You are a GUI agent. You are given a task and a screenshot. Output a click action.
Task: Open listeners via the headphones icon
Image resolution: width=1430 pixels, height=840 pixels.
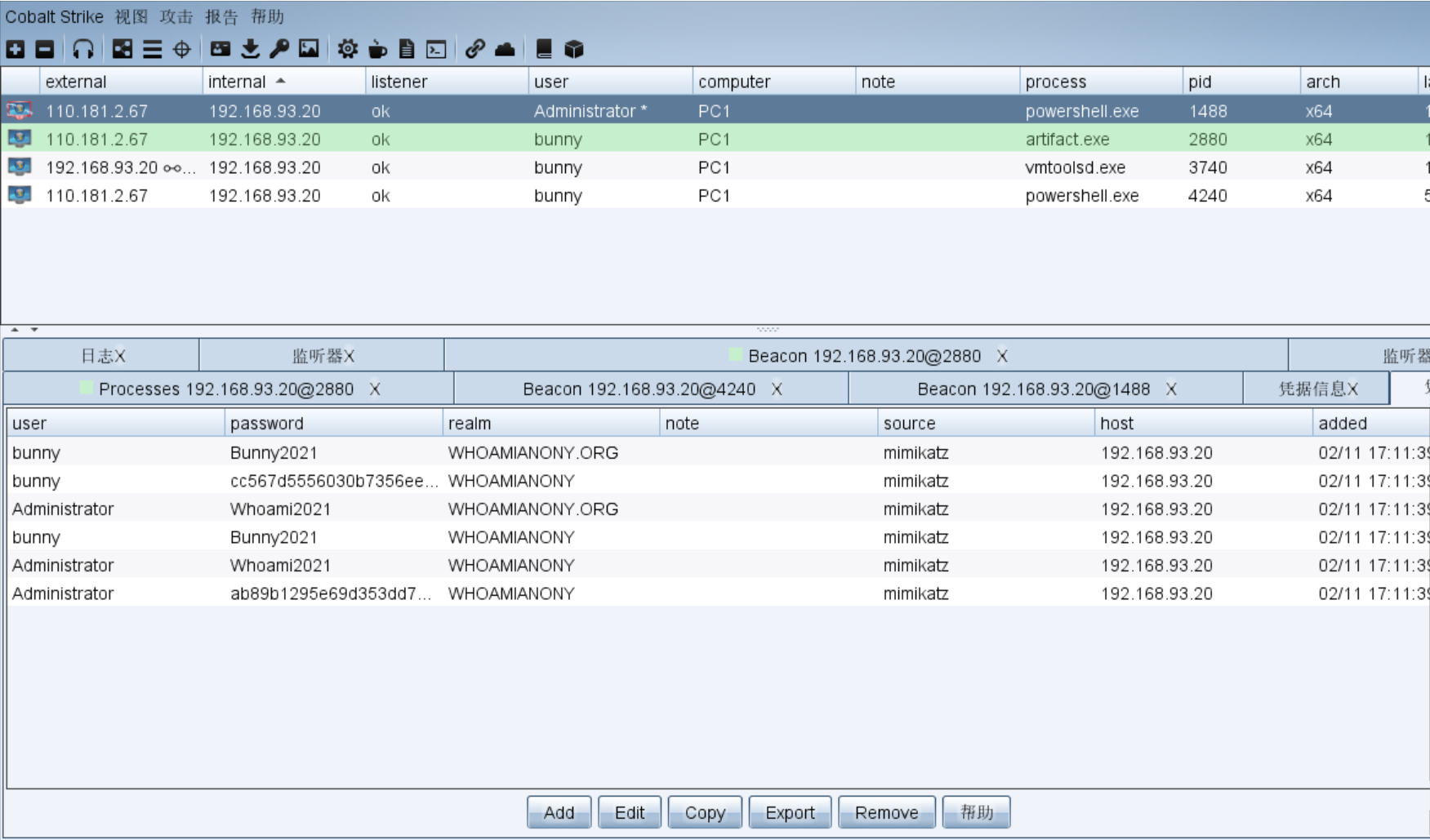(82, 49)
